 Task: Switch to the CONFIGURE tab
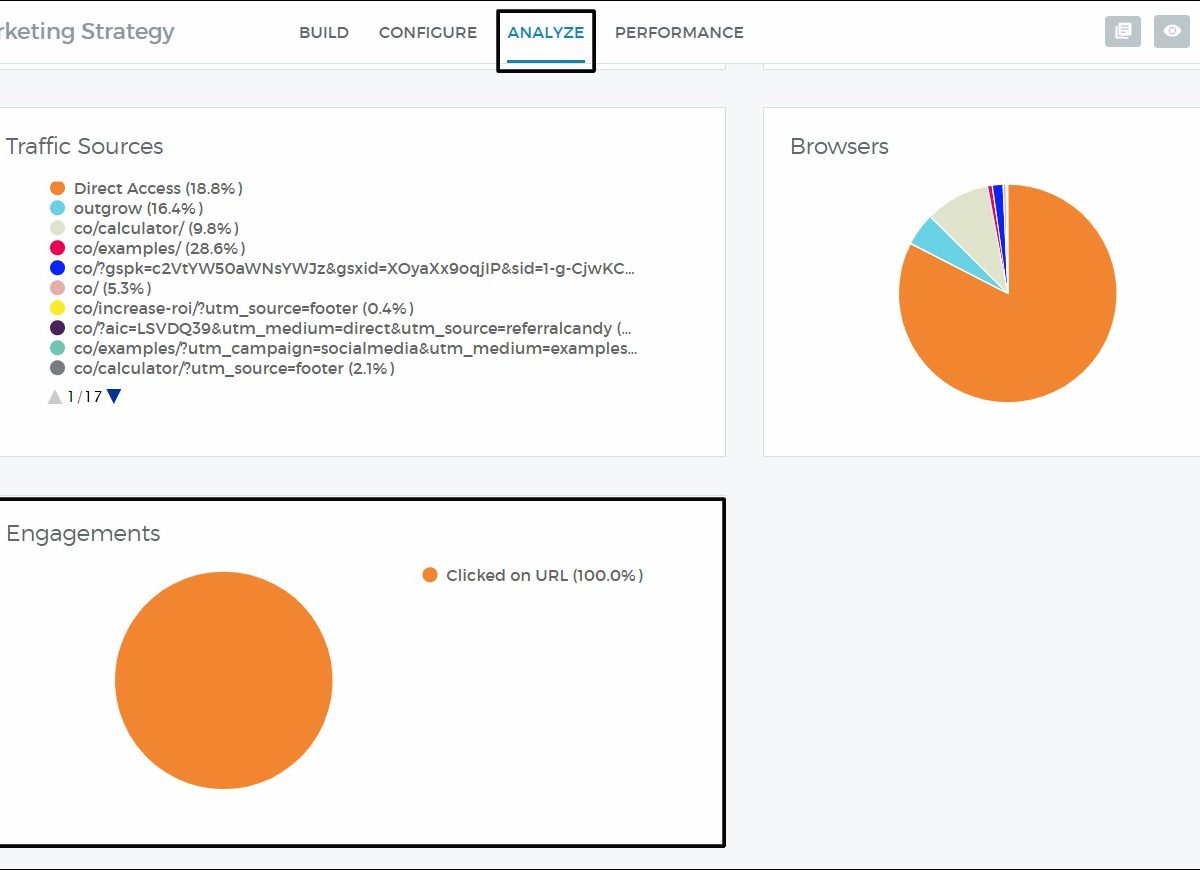click(x=427, y=32)
